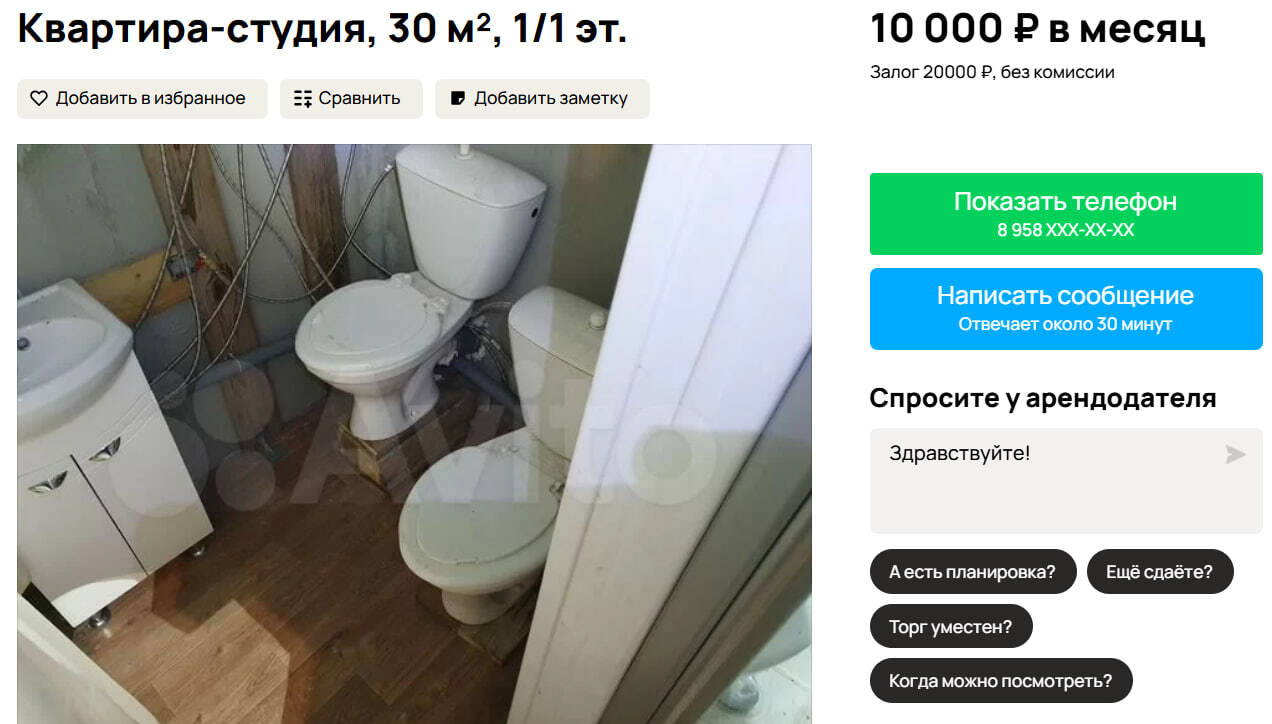Send the message with the arrow icon
This screenshot has width=1272, height=724.
point(1235,455)
